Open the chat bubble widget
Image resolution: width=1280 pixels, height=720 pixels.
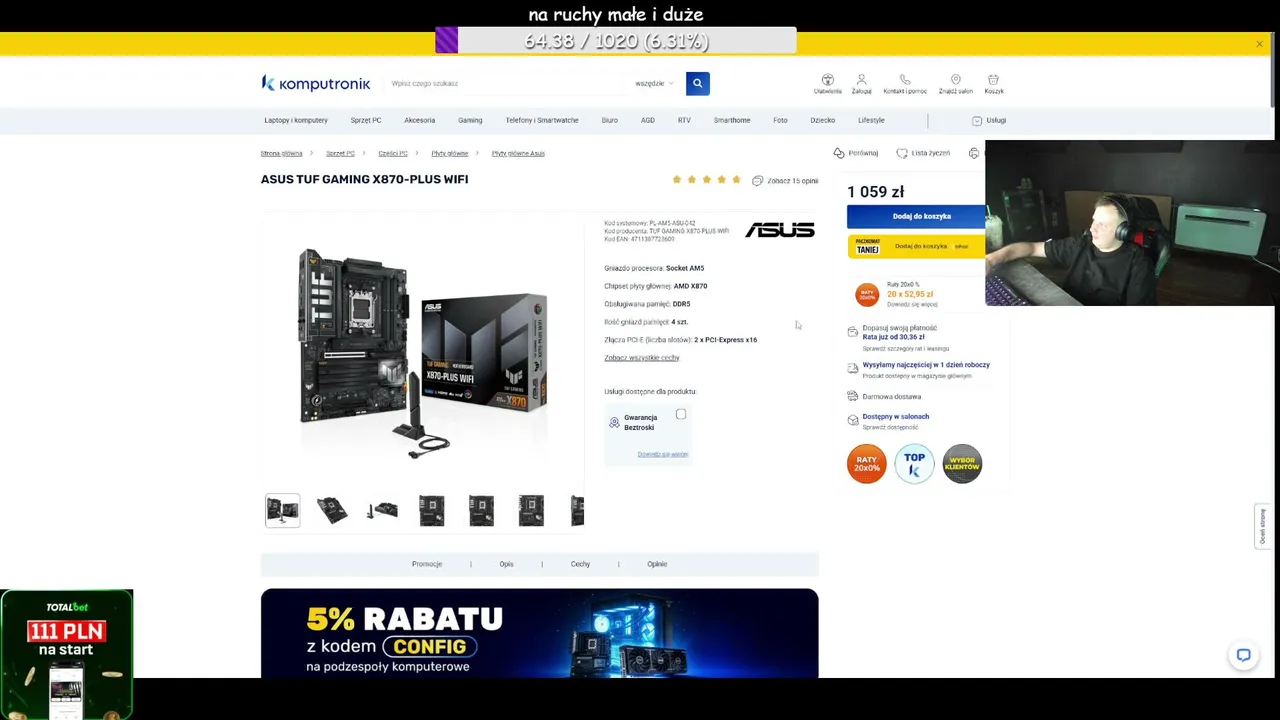pyautogui.click(x=1243, y=655)
